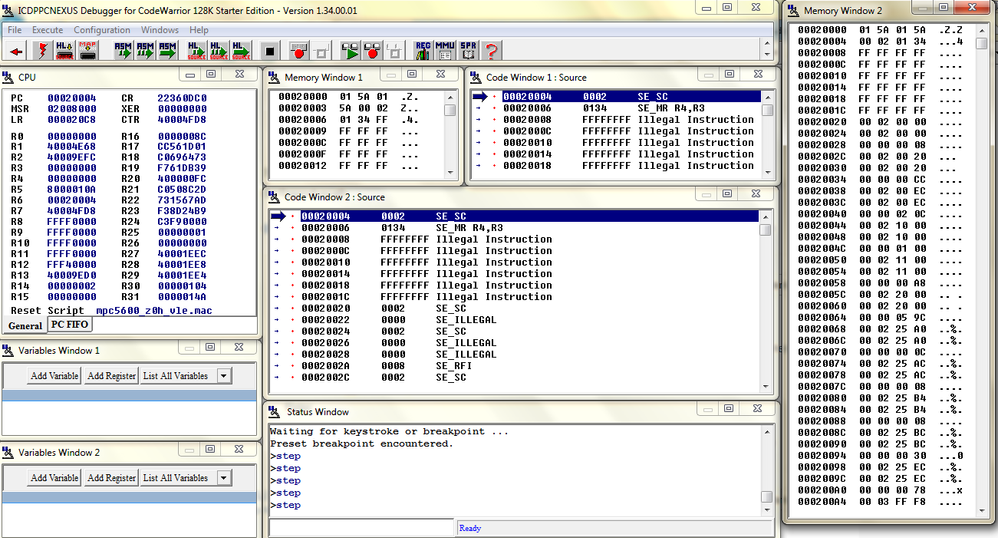Click Add Register in Variables Window 1
This screenshot has height=538, width=998.
click(111, 376)
